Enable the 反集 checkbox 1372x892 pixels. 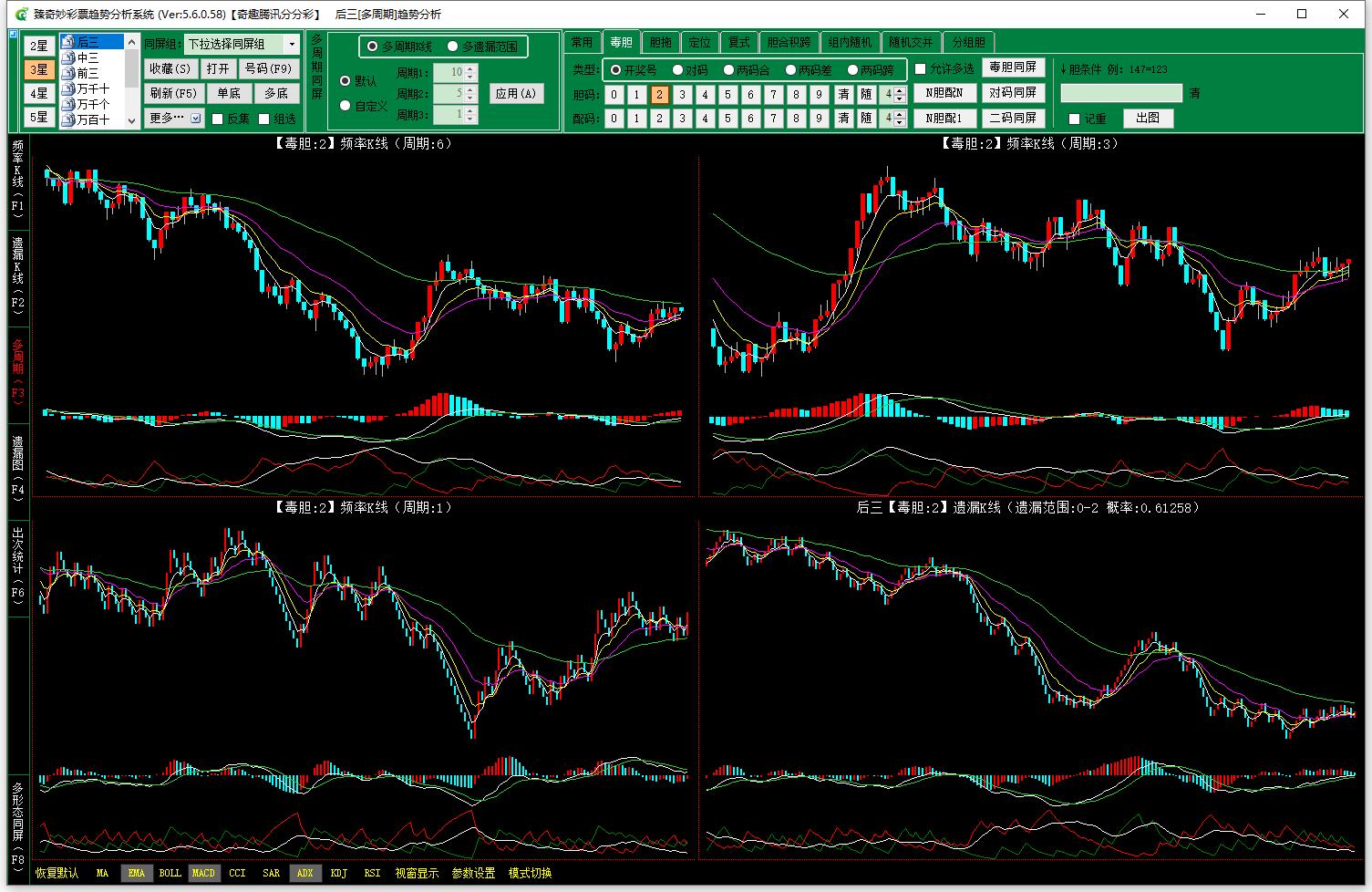coord(218,119)
